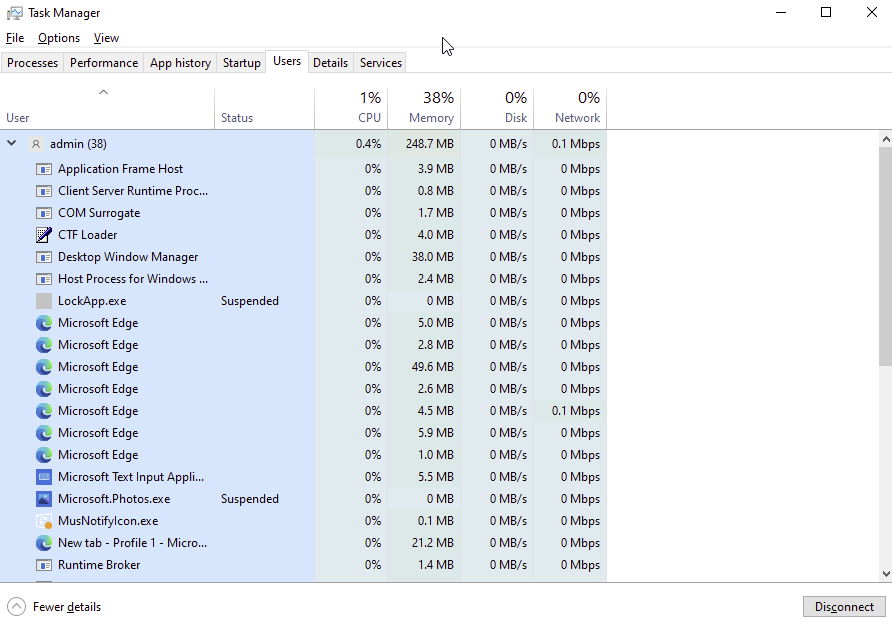Sort by the Network column header
The width and height of the screenshot is (892, 627).
click(x=570, y=108)
